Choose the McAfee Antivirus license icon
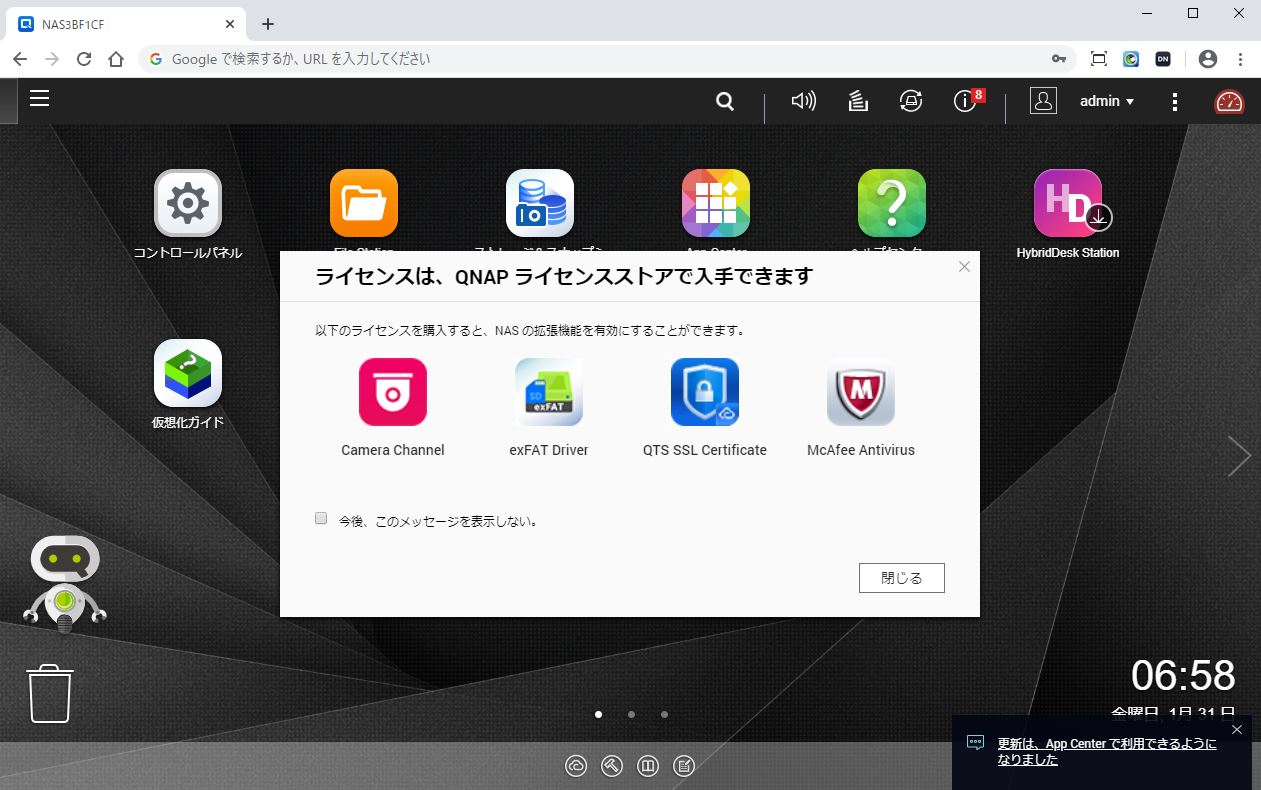Viewport: 1261px width, 790px height. [x=861, y=392]
